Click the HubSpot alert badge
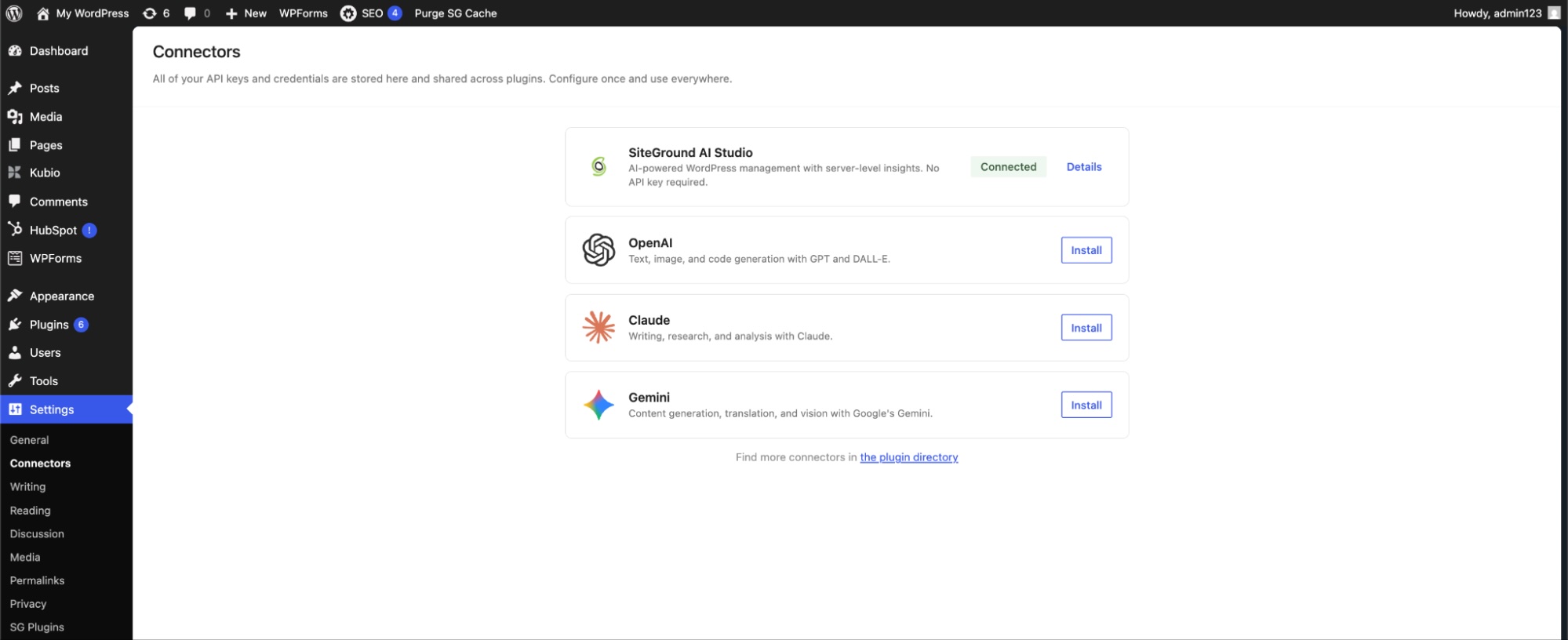 click(89, 230)
